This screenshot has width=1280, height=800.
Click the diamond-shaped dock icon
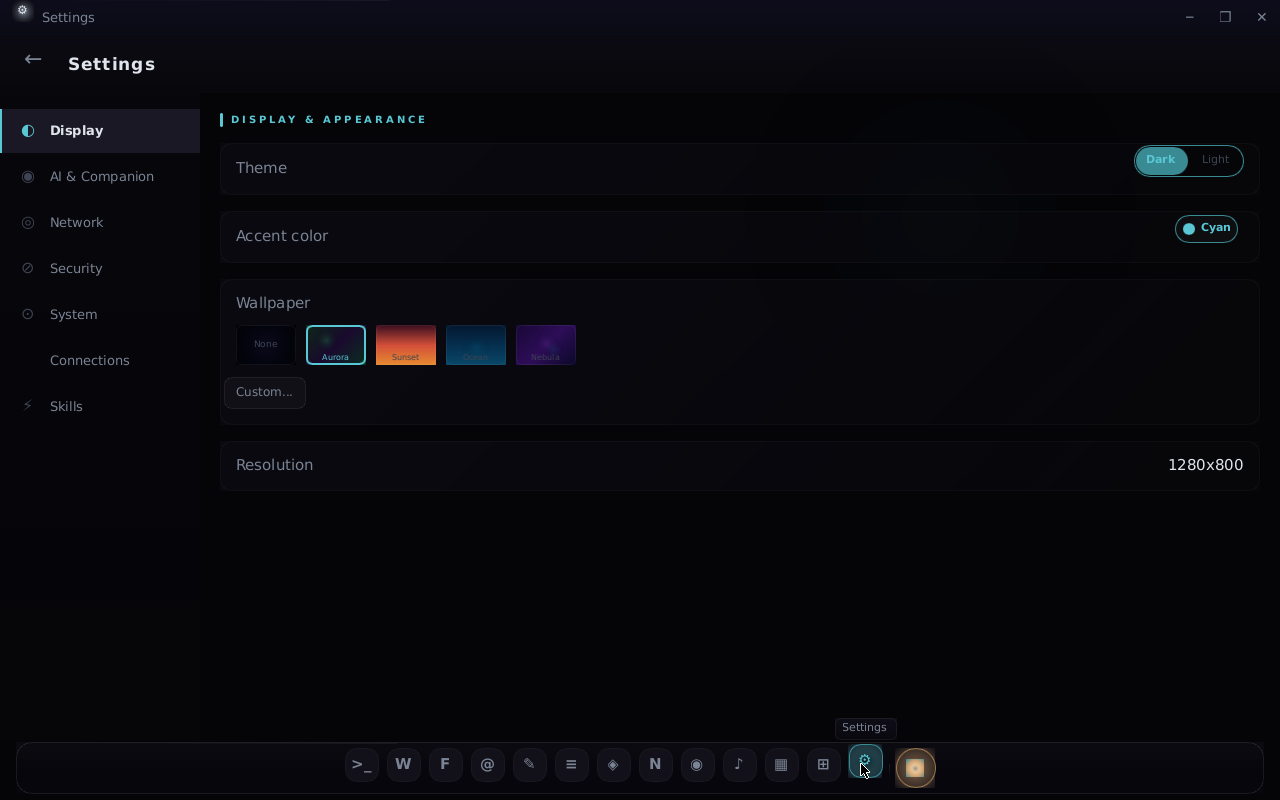tap(613, 765)
